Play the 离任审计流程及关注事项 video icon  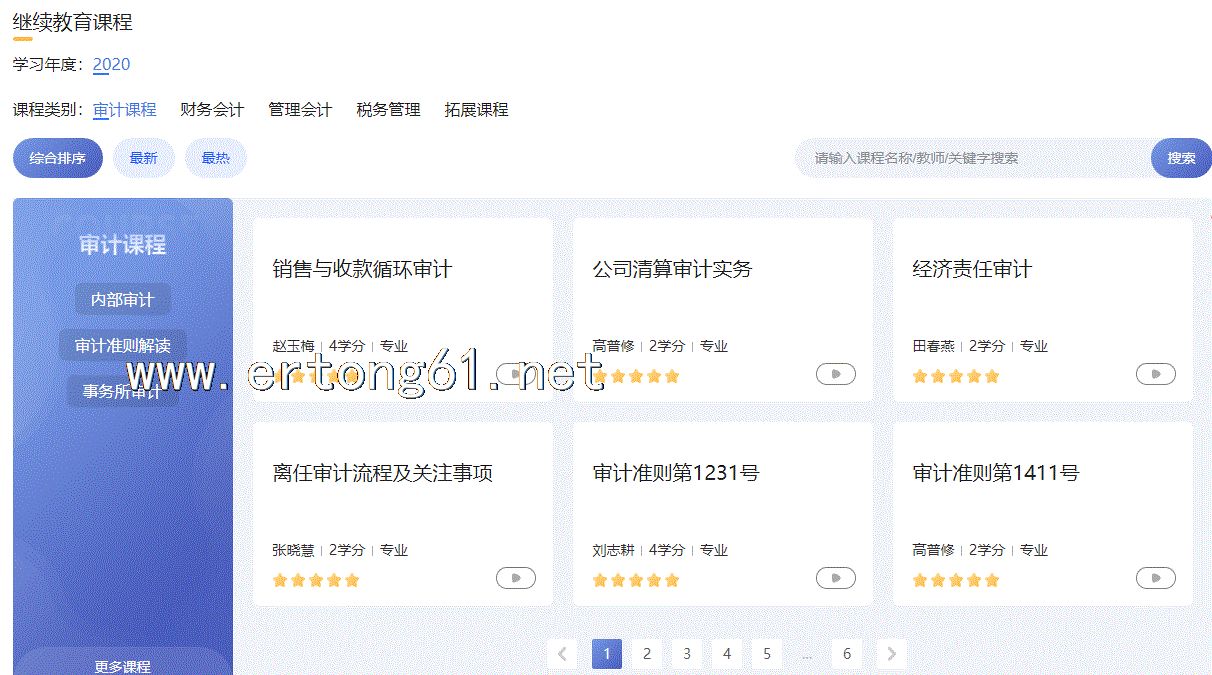[x=515, y=578]
